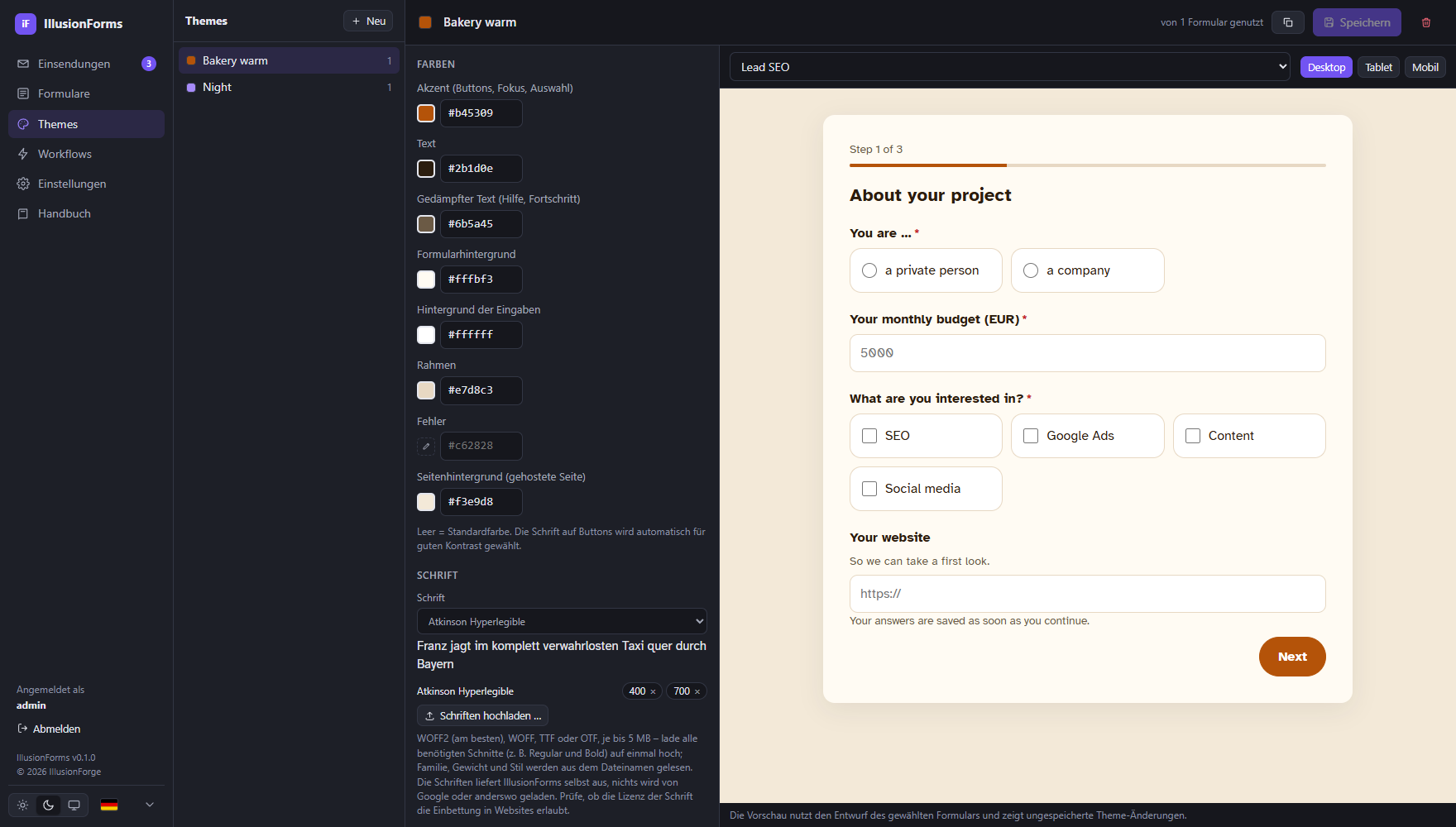Image resolution: width=1456 pixels, height=827 pixels.
Task: Click the monthly budget input field
Action: [x=1087, y=353]
